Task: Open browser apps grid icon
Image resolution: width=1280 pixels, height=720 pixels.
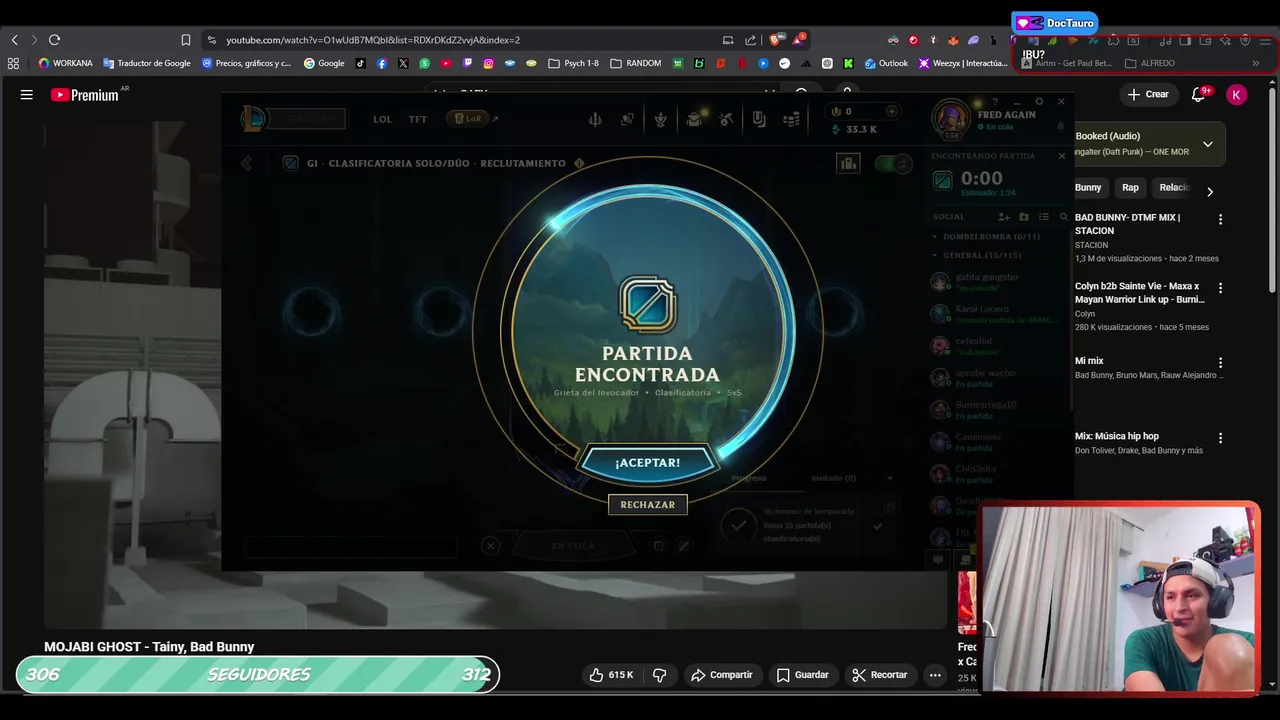Action: tap(13, 63)
